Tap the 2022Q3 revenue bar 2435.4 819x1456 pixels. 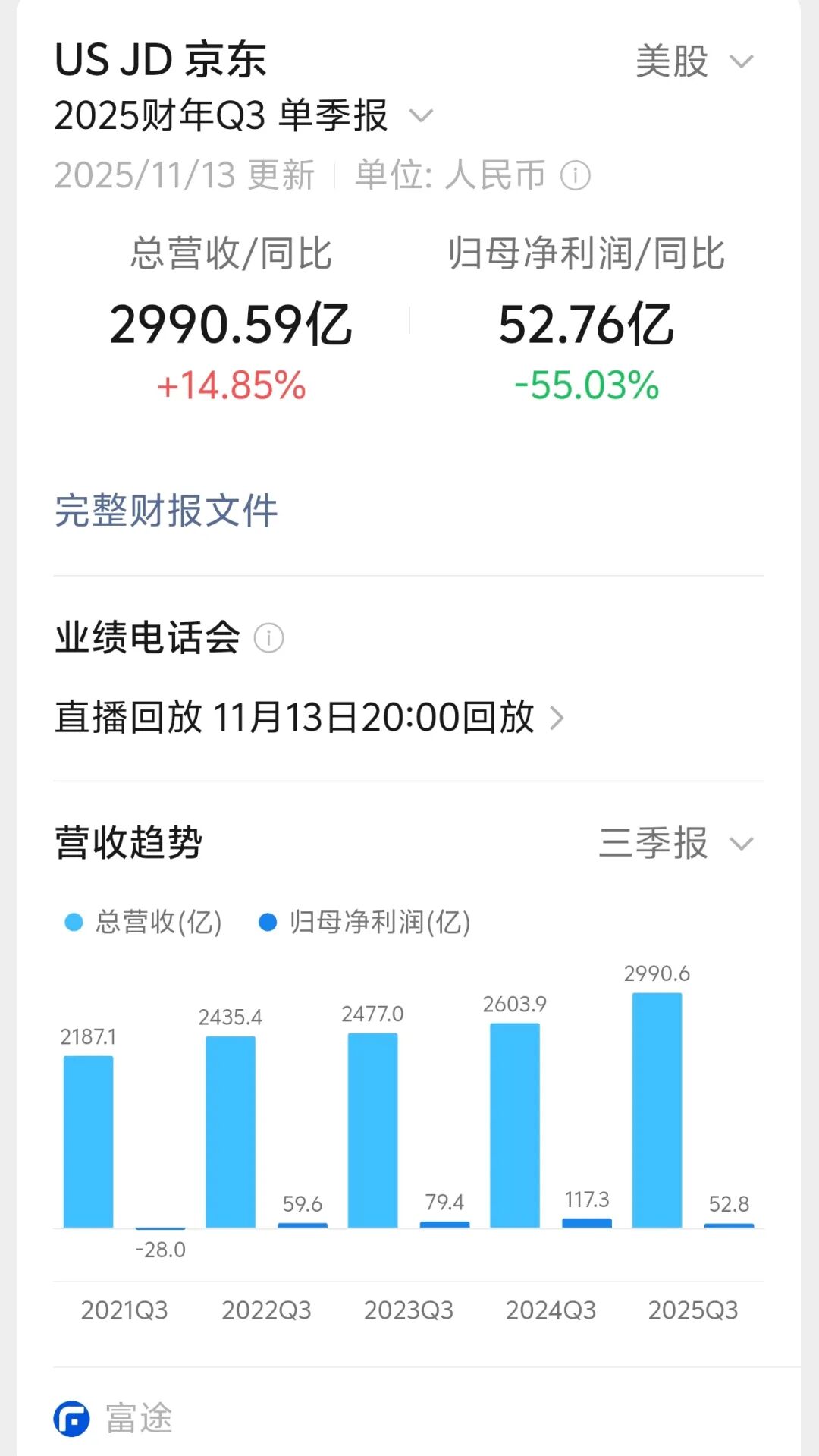231,1131
